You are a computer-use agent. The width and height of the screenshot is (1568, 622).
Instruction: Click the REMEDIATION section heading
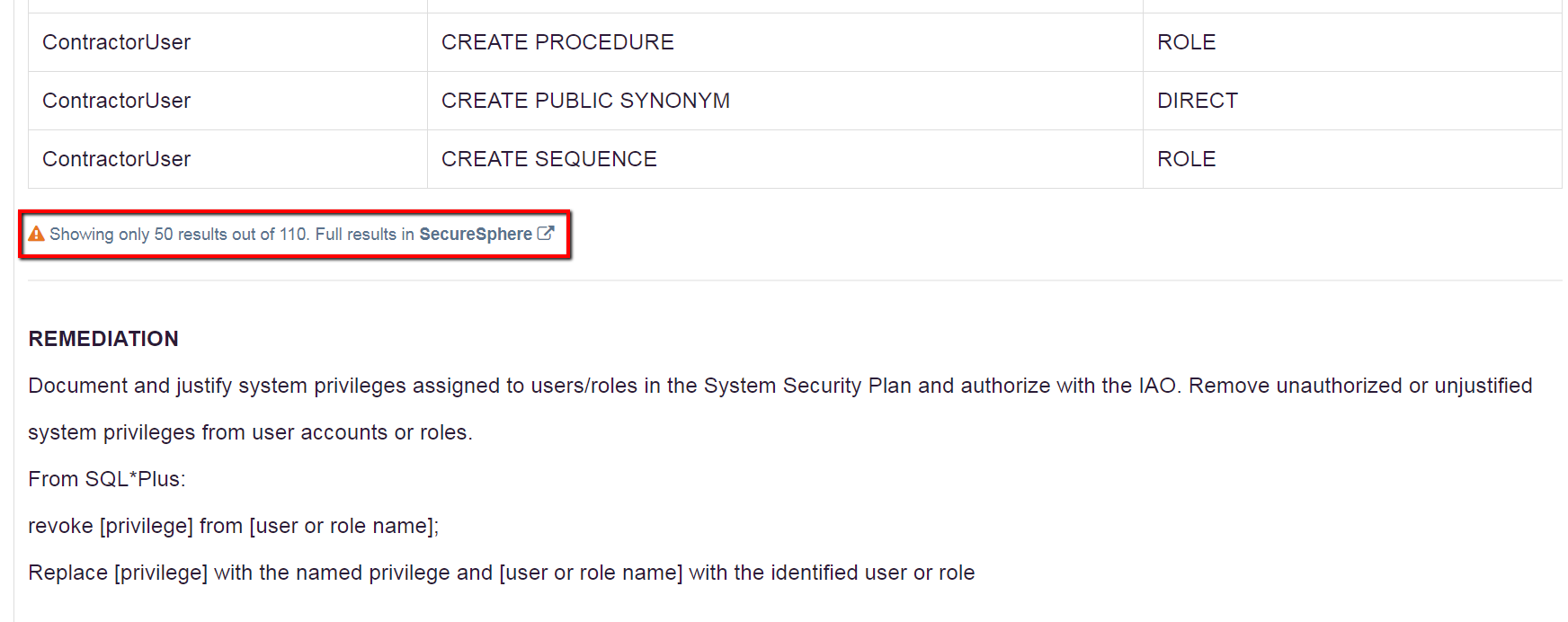[x=103, y=339]
